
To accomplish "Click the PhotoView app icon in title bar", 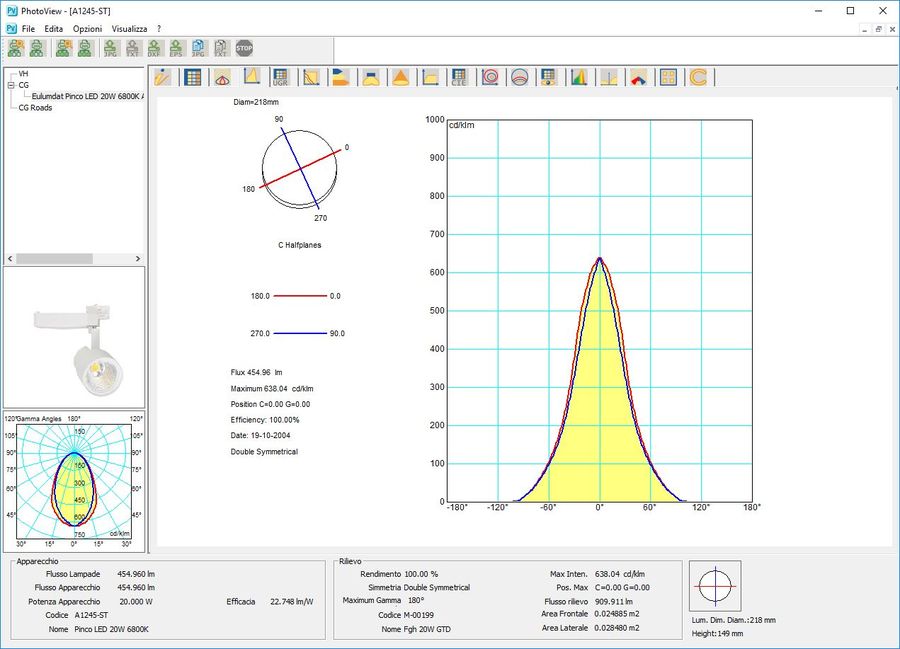I will (x=11, y=11).
